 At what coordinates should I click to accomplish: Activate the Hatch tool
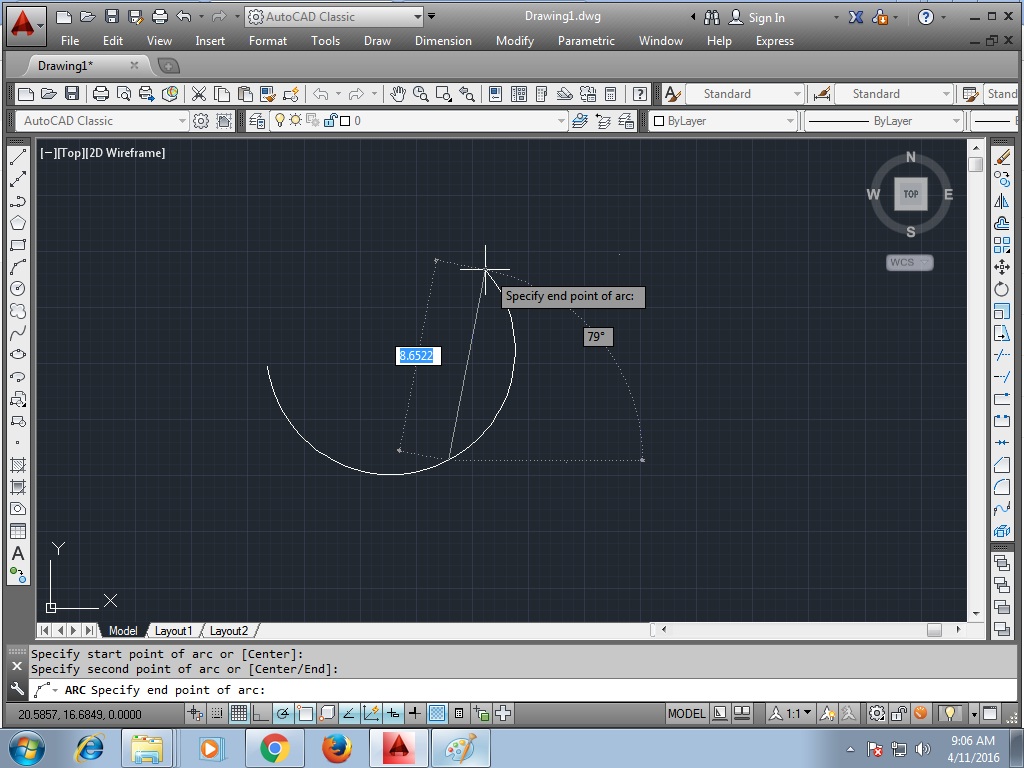17,465
